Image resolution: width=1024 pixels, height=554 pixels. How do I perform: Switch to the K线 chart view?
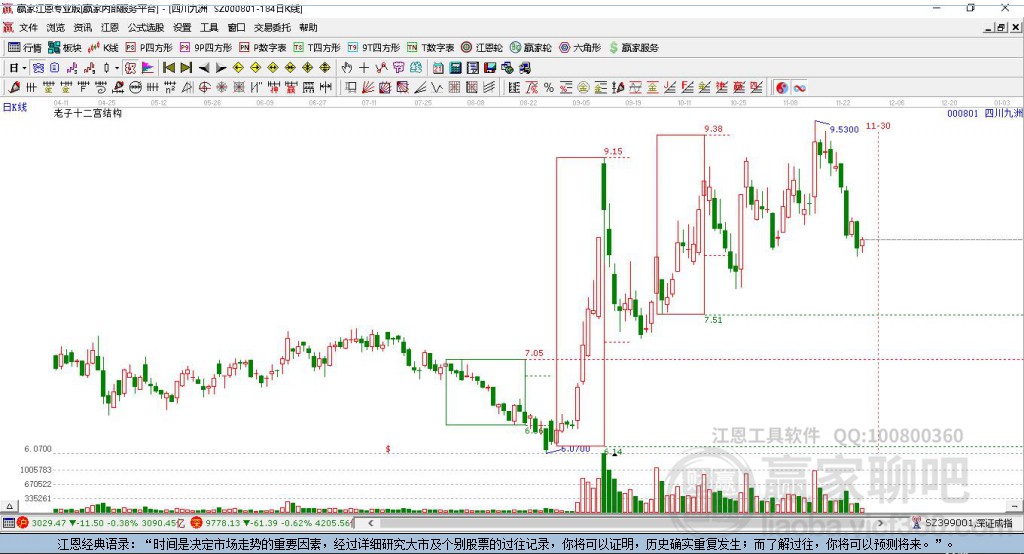pos(103,48)
